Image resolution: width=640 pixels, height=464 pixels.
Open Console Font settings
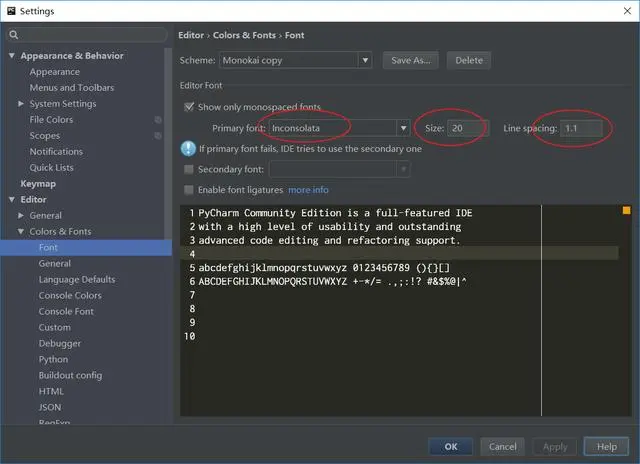pyautogui.click(x=66, y=311)
